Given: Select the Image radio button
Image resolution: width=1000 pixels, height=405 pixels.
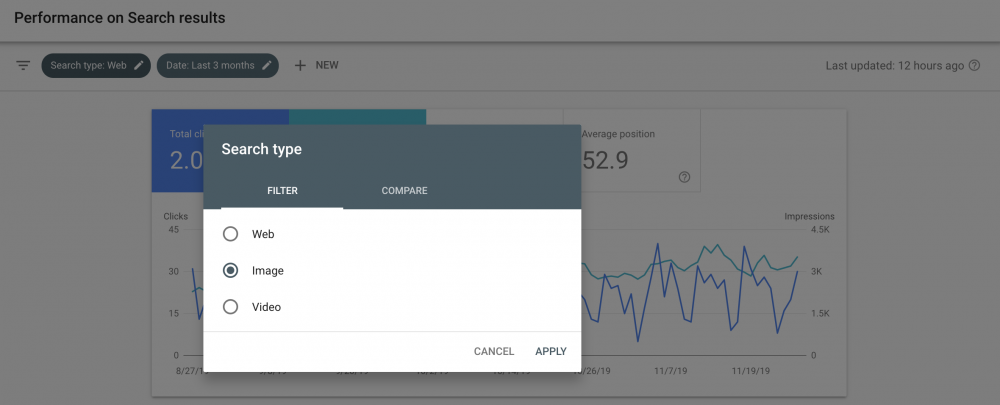Looking at the screenshot, I should tap(231, 271).
